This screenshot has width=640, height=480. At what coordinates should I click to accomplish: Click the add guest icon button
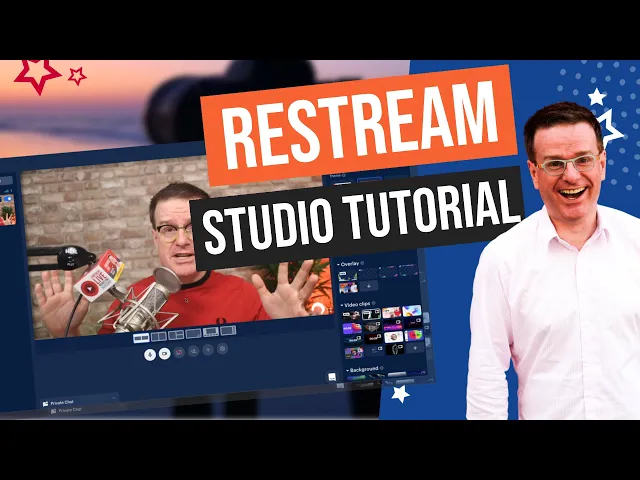193,351
